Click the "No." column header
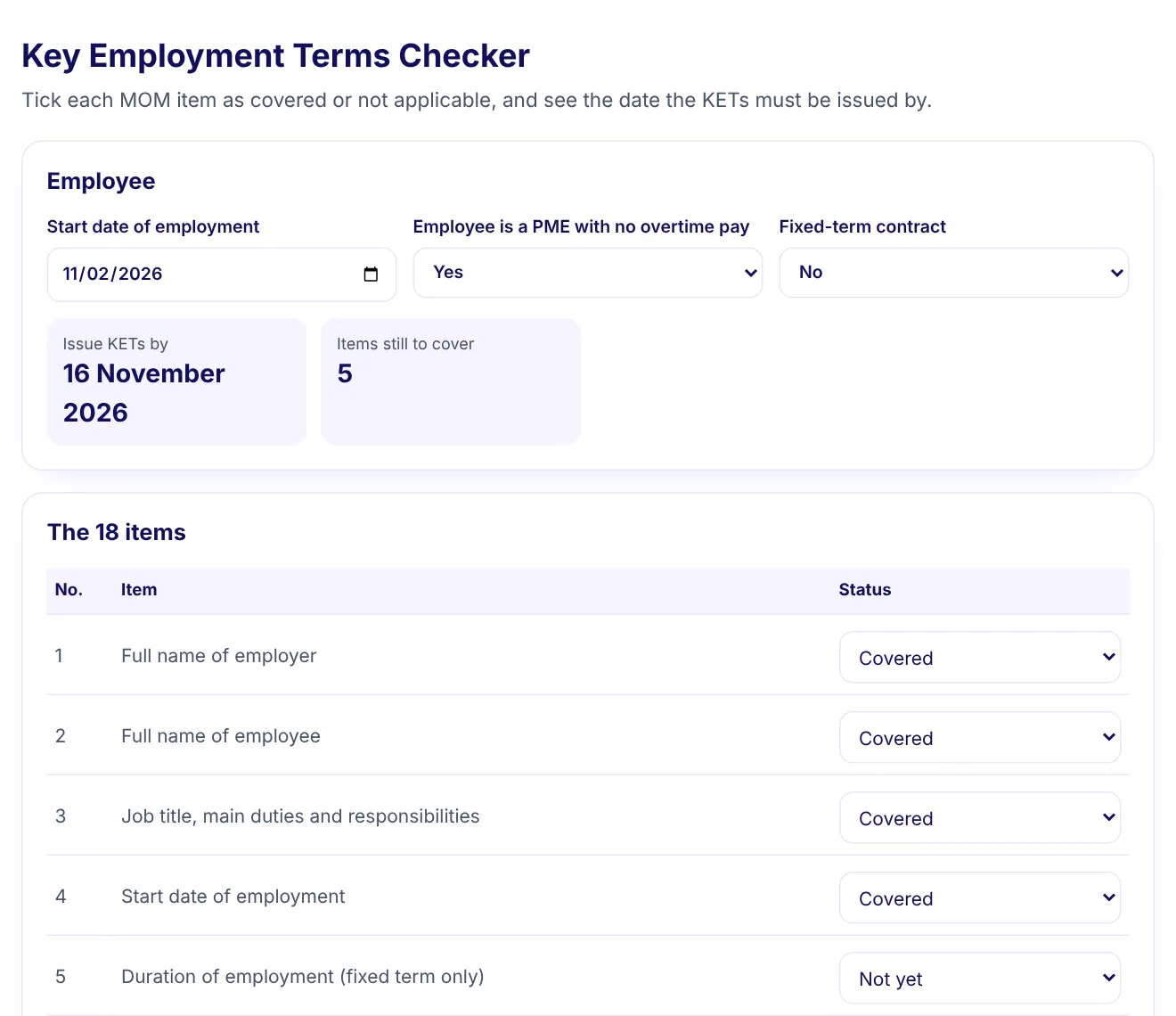This screenshot has height=1016, width=1176. pyautogui.click(x=69, y=590)
